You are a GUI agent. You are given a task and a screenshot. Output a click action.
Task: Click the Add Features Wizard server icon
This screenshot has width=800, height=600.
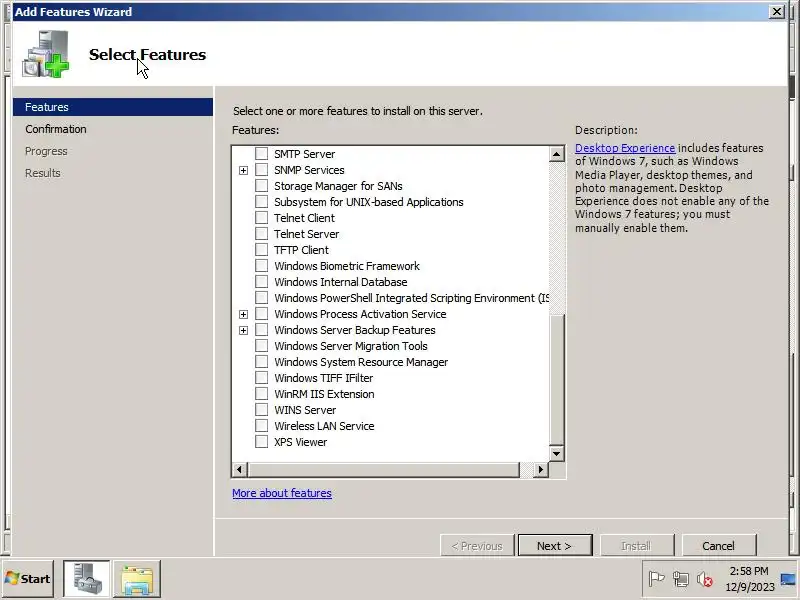46,54
